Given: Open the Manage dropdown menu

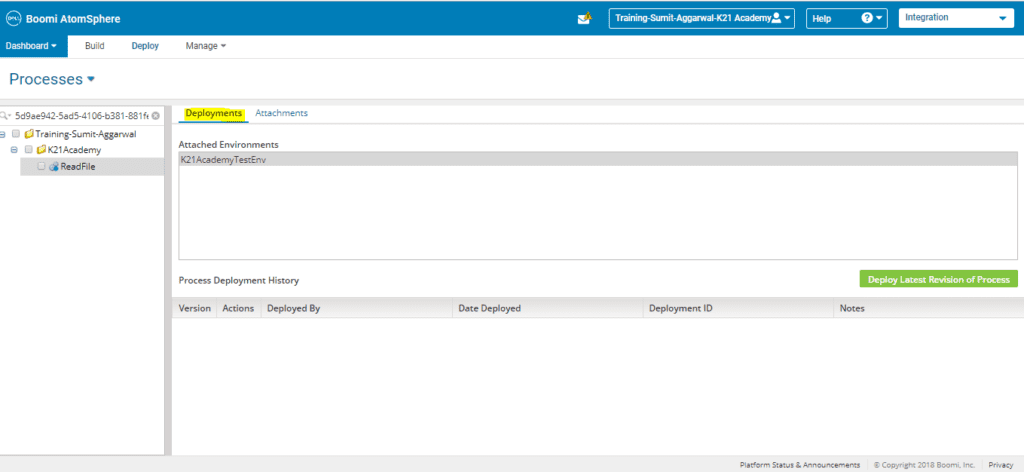Looking at the screenshot, I should click(x=206, y=46).
